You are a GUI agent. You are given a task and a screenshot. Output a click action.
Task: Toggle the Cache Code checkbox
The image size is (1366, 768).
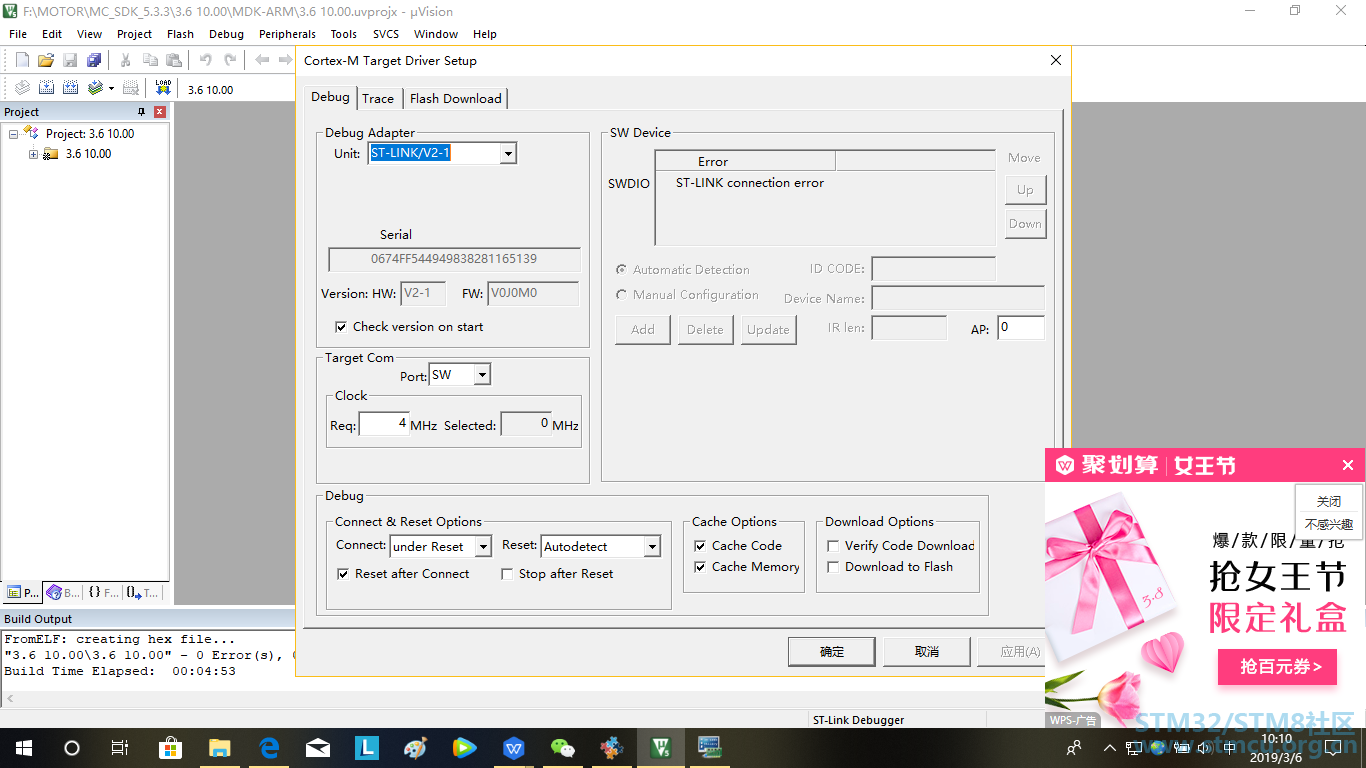(701, 546)
